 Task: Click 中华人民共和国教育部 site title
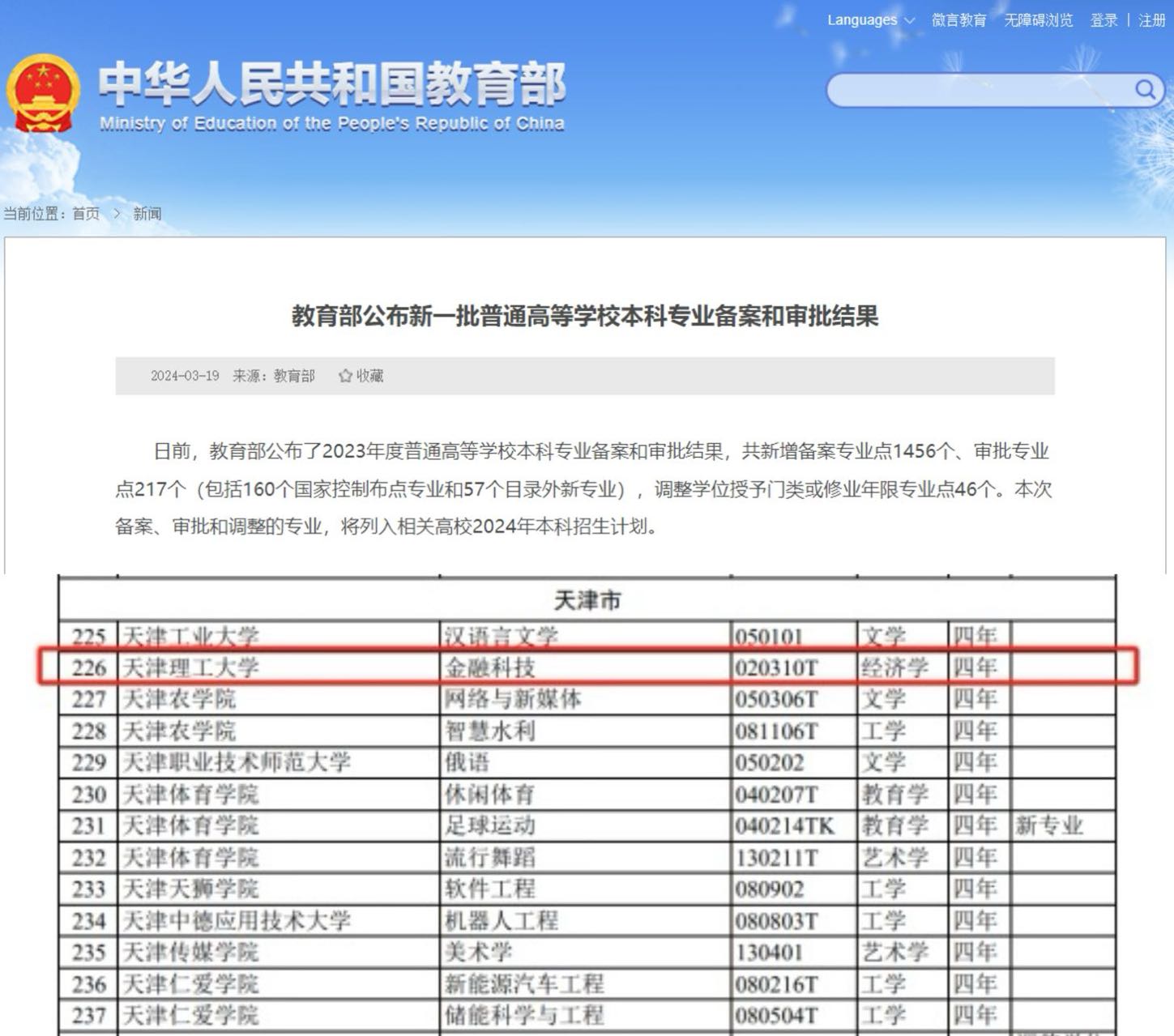coord(331,86)
